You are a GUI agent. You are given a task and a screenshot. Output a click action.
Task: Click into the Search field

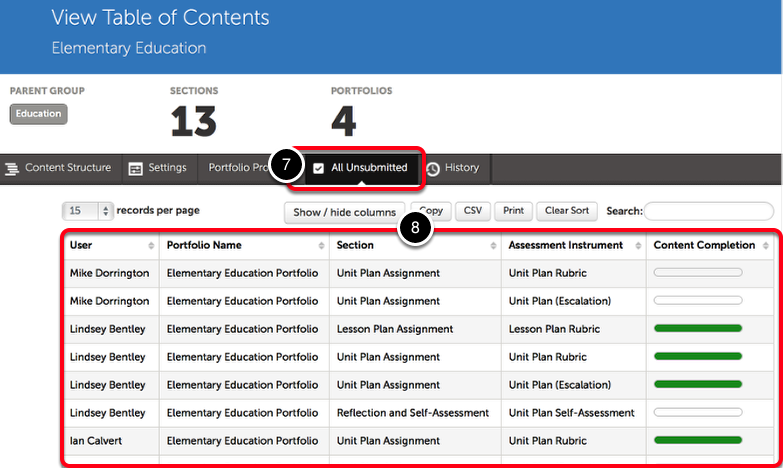click(709, 211)
